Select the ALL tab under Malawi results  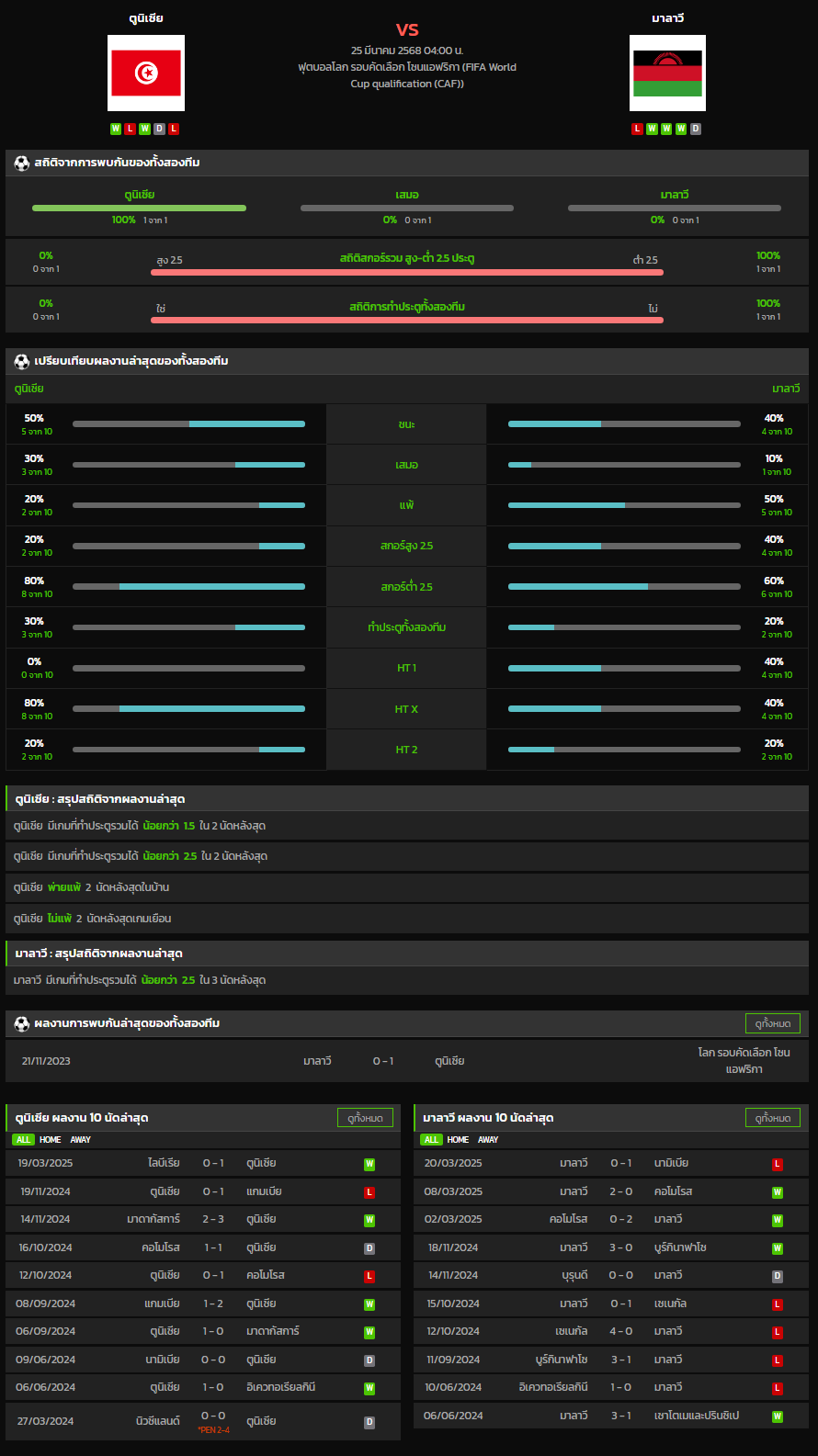click(x=431, y=1140)
